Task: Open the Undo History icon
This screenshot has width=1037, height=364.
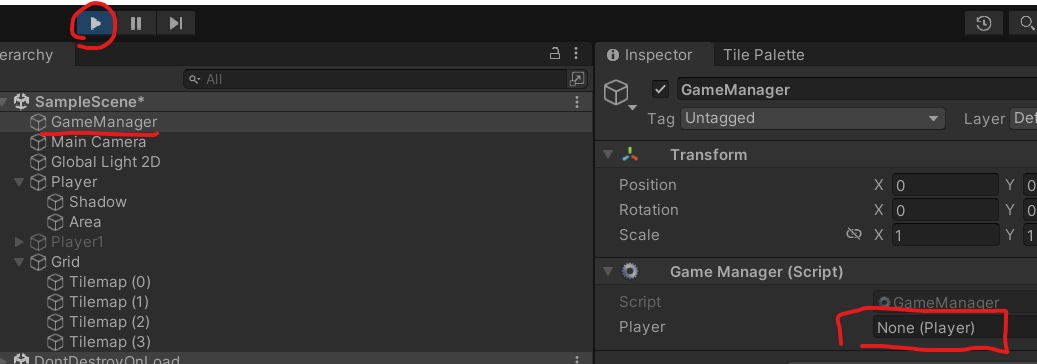Action: click(x=984, y=24)
